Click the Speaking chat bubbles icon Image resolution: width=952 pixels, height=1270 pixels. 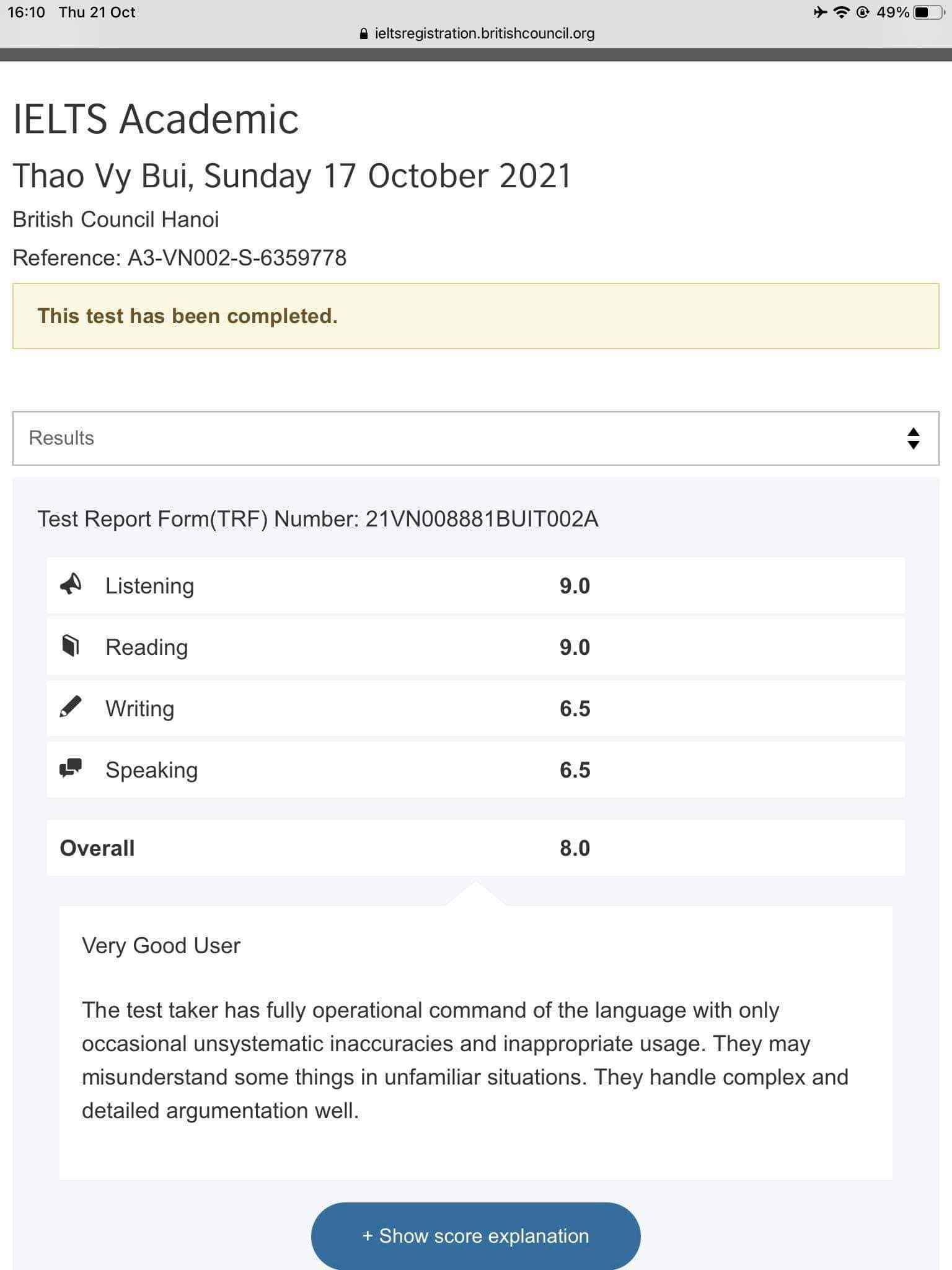pos(71,768)
